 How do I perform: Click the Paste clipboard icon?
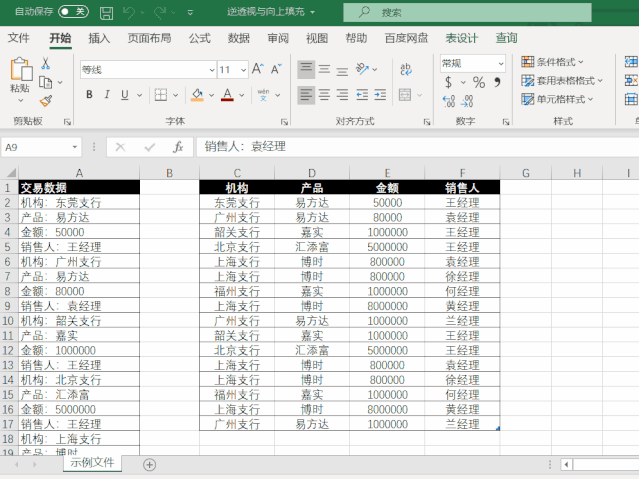pyautogui.click(x=21, y=68)
